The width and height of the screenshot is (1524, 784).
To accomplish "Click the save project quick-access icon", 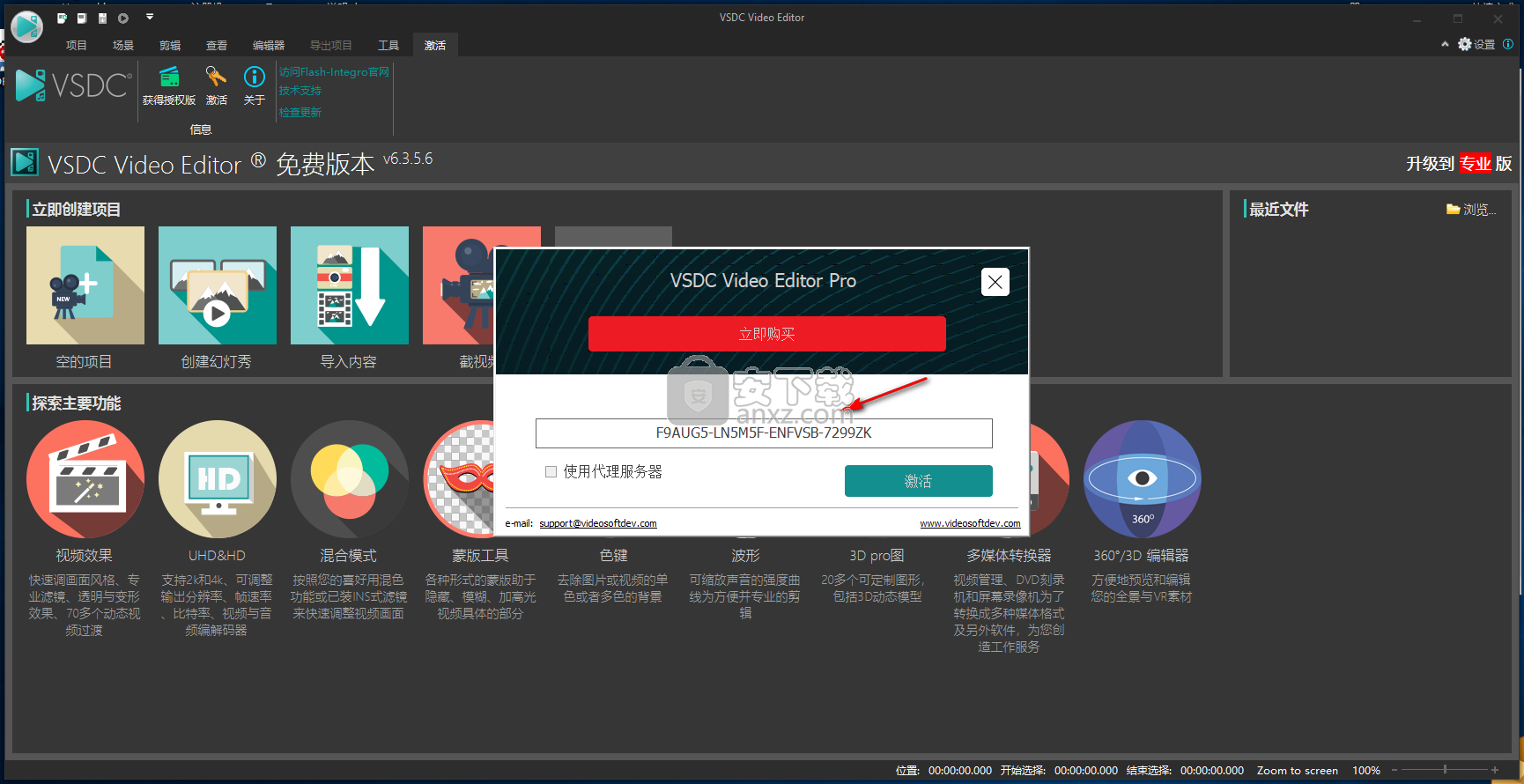I will tap(102, 18).
